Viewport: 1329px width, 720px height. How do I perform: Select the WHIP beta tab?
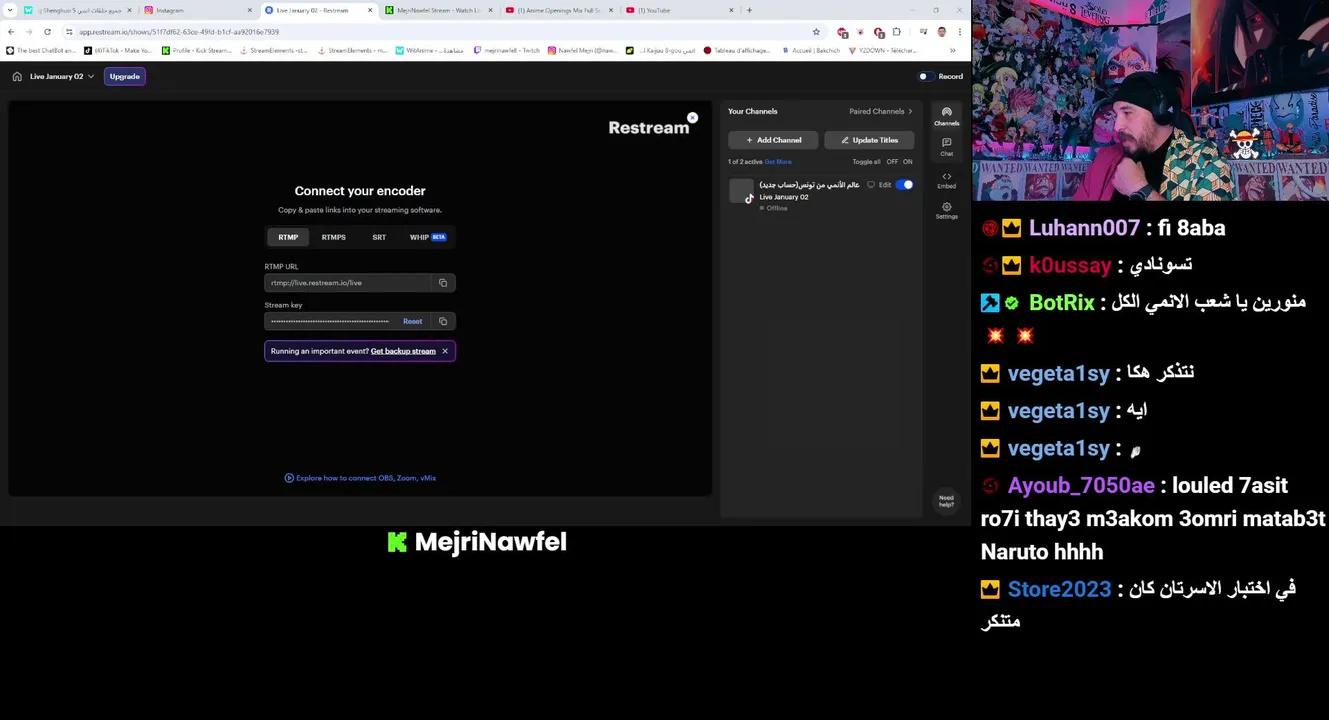pos(428,237)
